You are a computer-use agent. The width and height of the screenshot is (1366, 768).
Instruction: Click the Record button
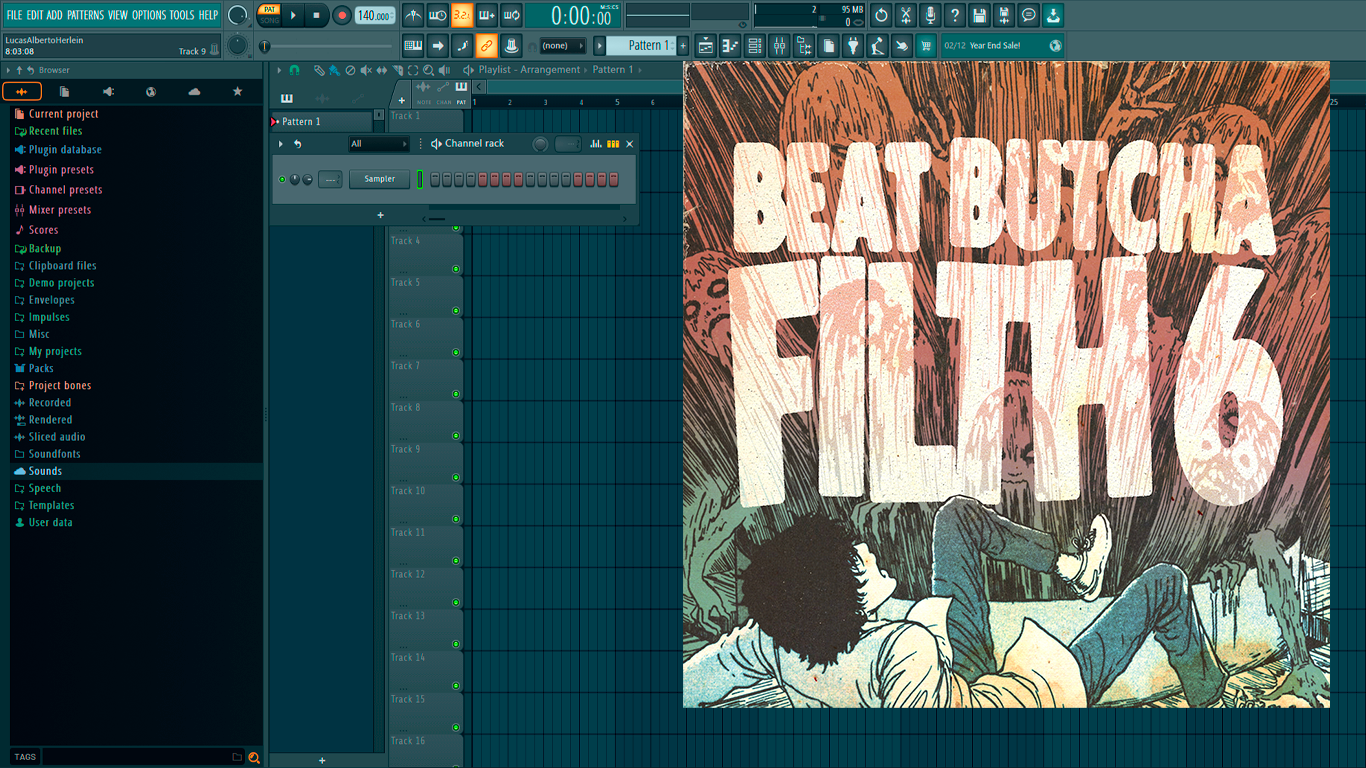point(342,15)
